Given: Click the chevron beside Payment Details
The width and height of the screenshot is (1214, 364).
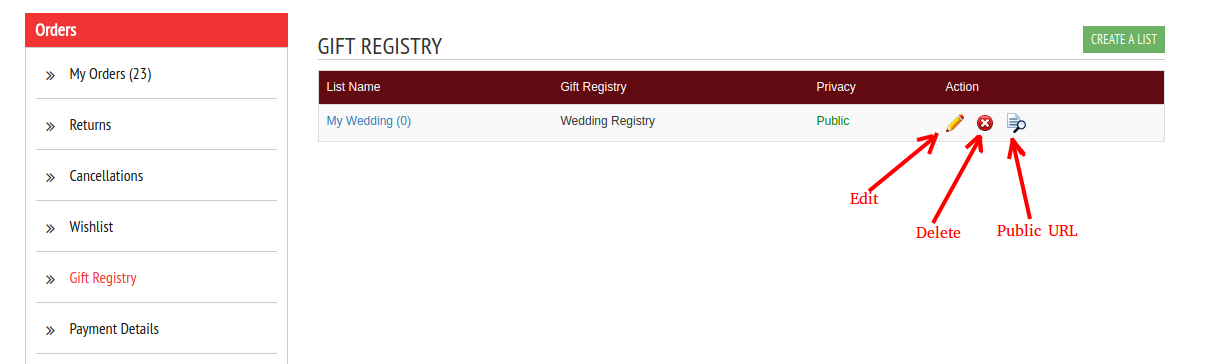Looking at the screenshot, I should [50, 330].
